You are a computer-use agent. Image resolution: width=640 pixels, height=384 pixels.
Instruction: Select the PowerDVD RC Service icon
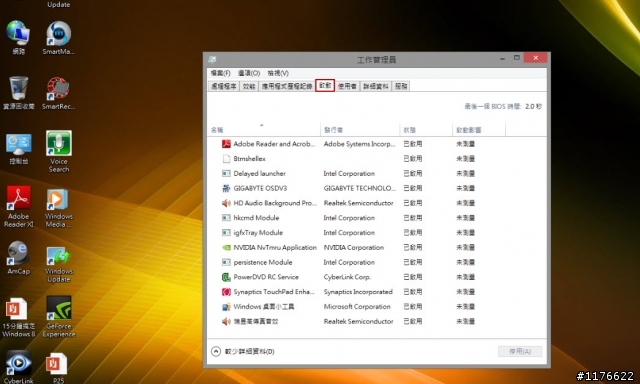coord(226,277)
